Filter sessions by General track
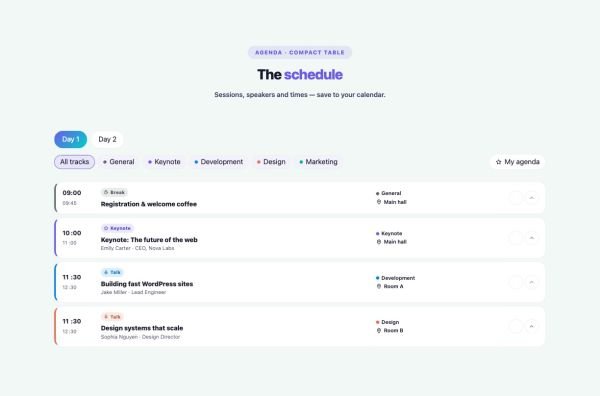 point(119,162)
